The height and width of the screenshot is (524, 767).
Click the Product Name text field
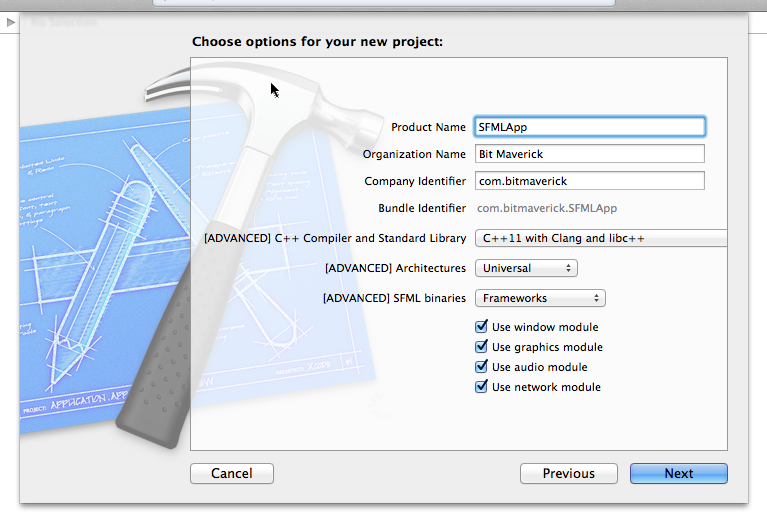point(589,127)
